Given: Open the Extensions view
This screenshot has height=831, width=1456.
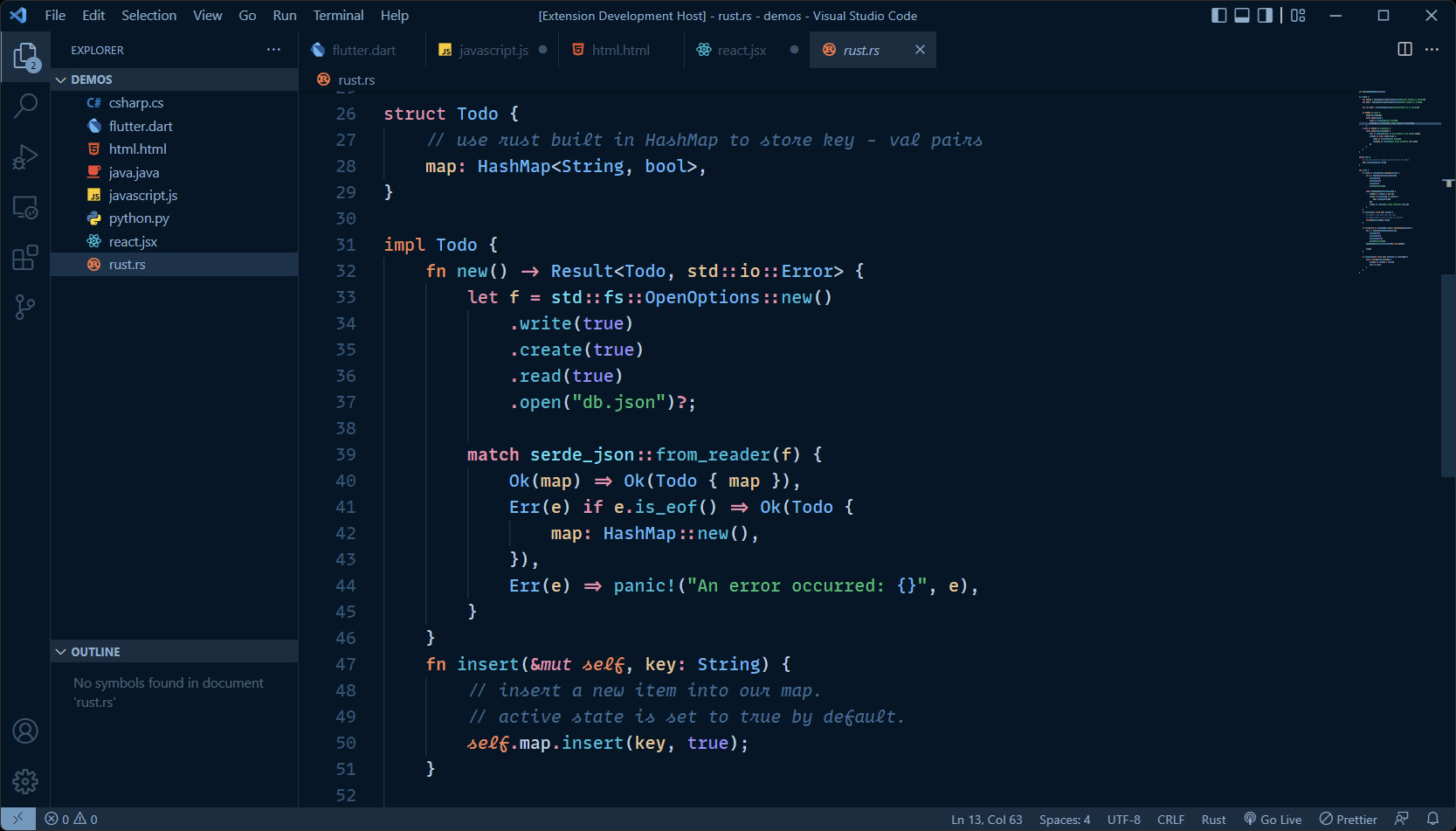Looking at the screenshot, I should point(25,258).
